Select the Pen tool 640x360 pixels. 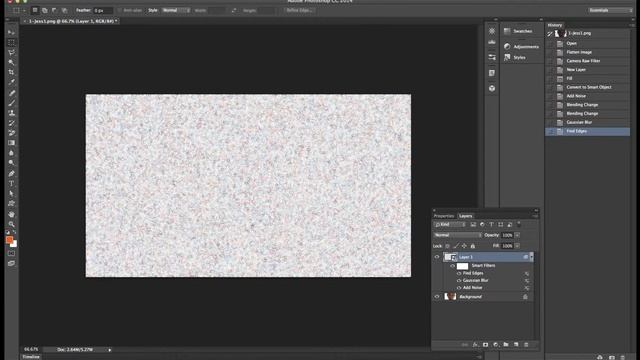click(x=11, y=174)
